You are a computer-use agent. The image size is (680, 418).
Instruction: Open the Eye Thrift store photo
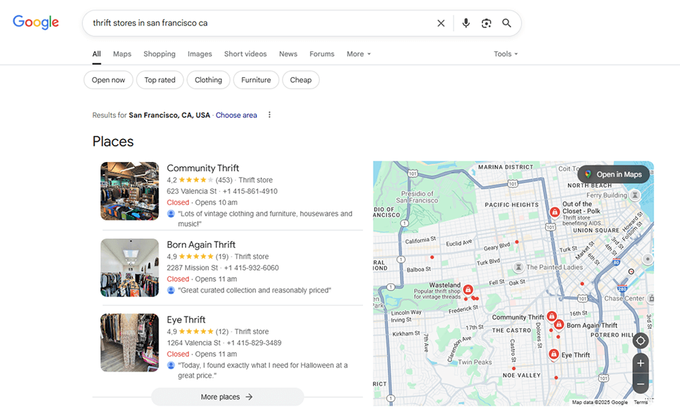click(x=130, y=343)
